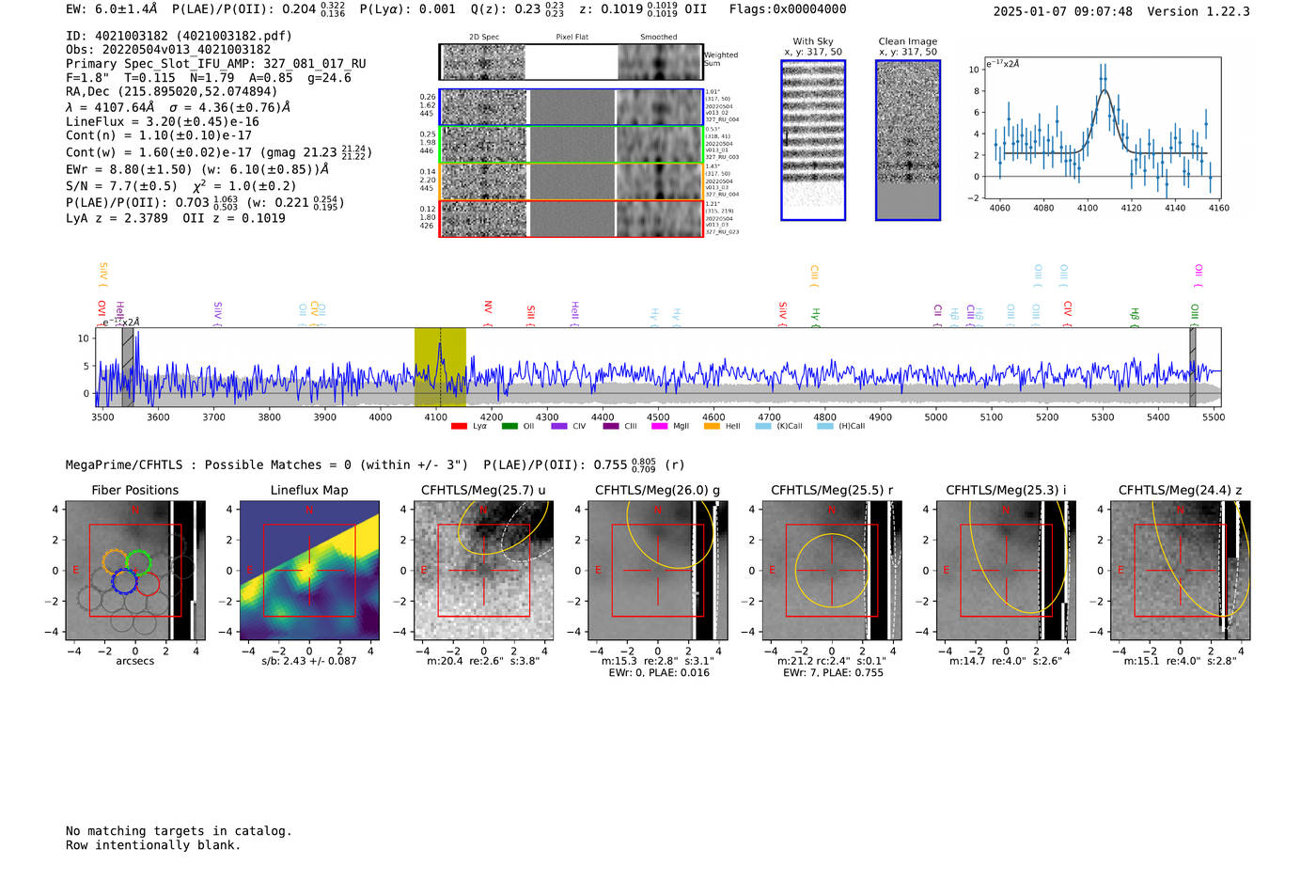
Task: Open the CFHTLS/Meg(25.7) u image
Action: [x=483, y=570]
